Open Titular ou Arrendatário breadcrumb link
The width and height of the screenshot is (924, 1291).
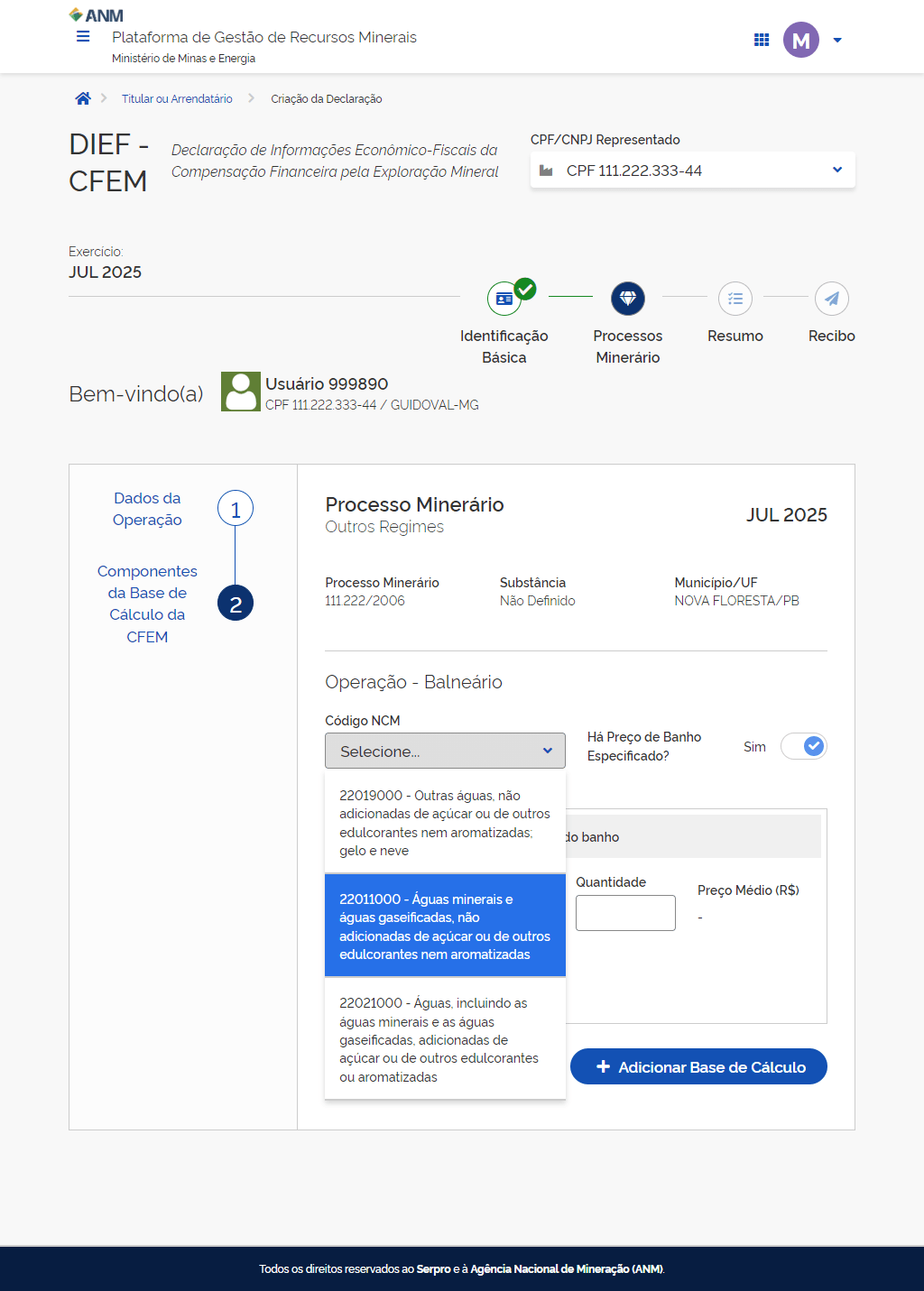click(x=177, y=99)
